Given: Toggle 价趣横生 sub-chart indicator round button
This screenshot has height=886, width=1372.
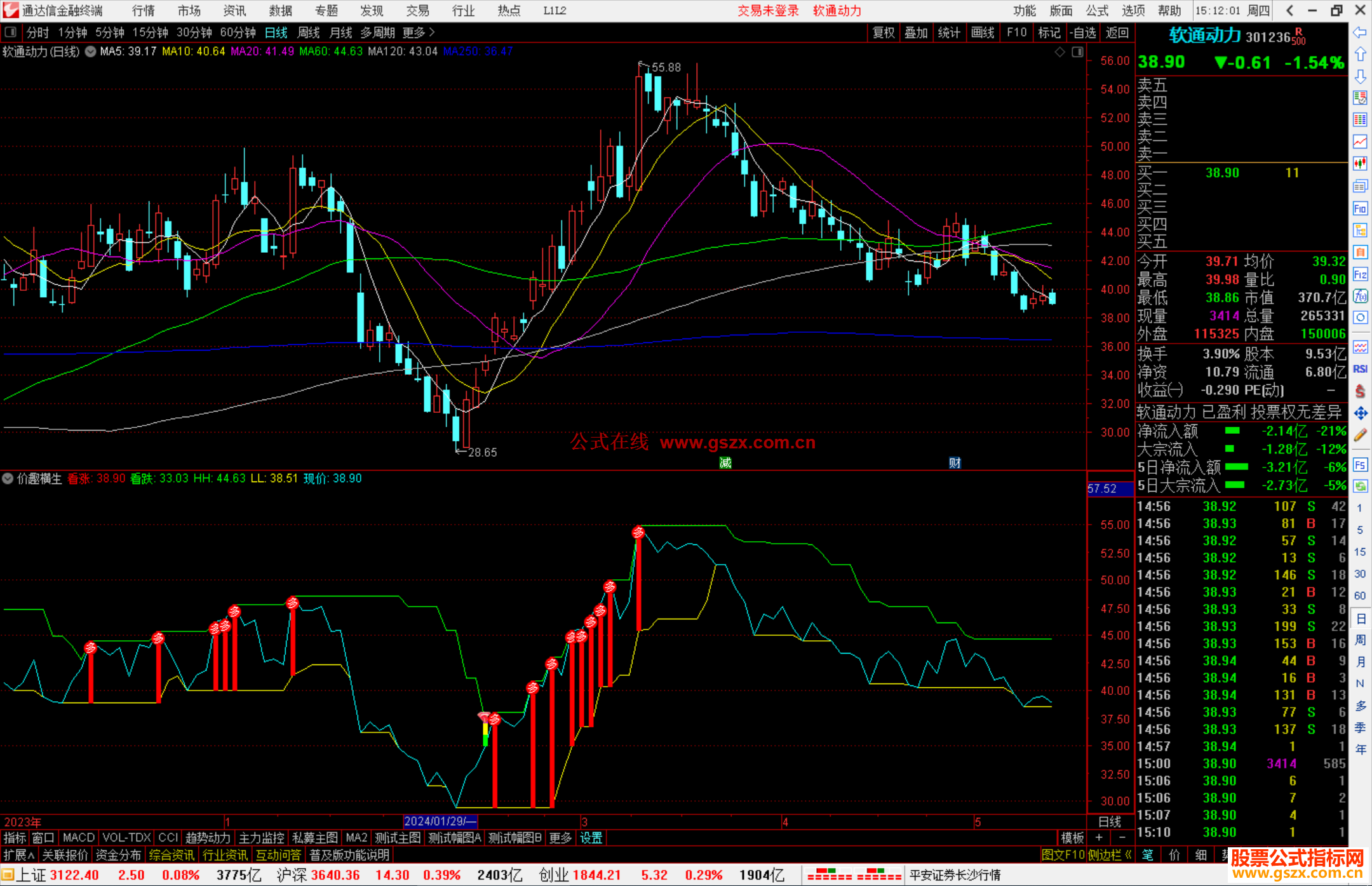Looking at the screenshot, I should click(8, 478).
